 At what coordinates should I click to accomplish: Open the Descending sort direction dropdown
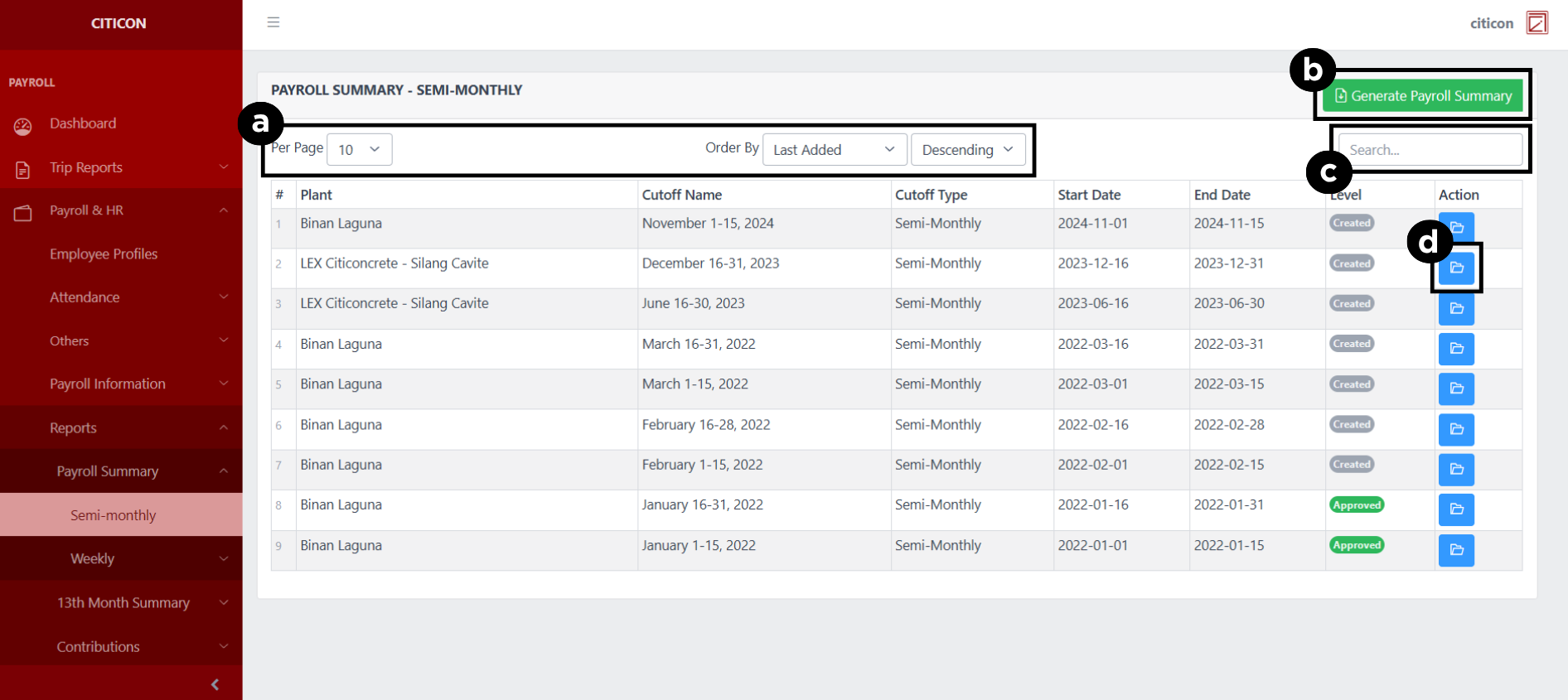[967, 150]
